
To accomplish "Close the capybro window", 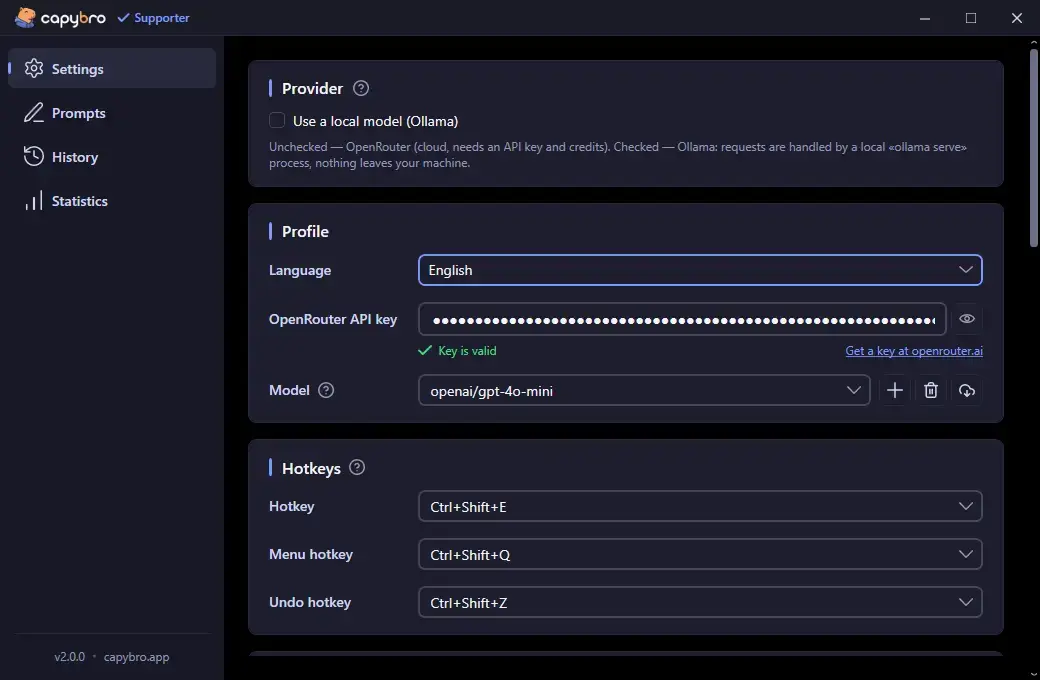I will [x=1016, y=18].
